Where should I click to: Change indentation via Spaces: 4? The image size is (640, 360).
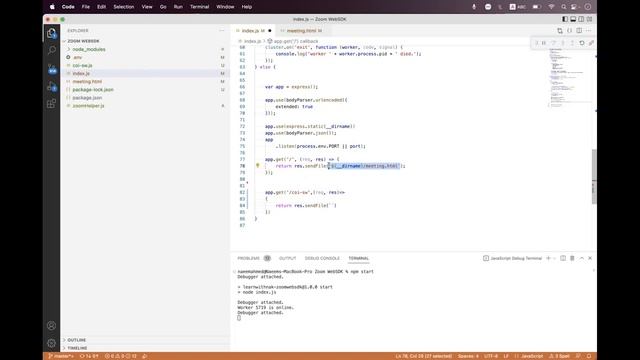[468, 356]
